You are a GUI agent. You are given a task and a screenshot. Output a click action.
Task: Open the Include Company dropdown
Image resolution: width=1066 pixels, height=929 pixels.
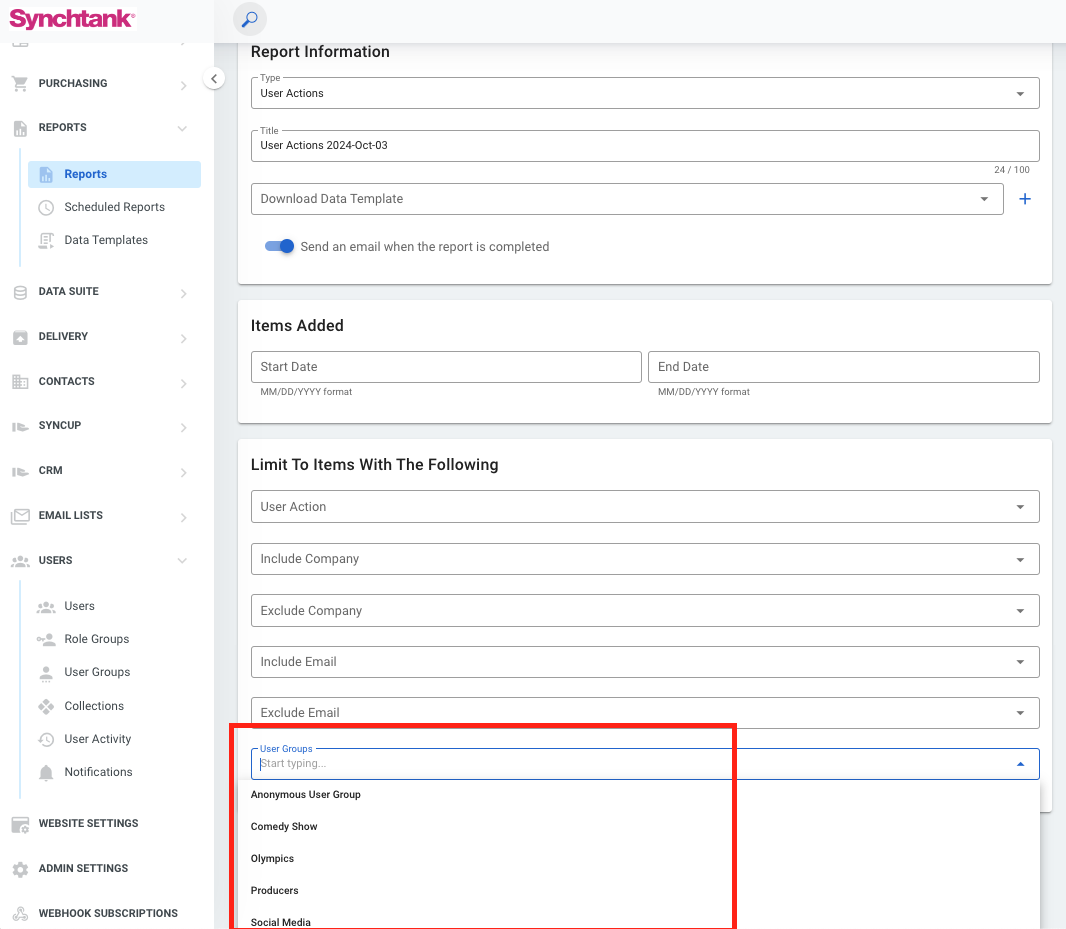[x=644, y=559]
